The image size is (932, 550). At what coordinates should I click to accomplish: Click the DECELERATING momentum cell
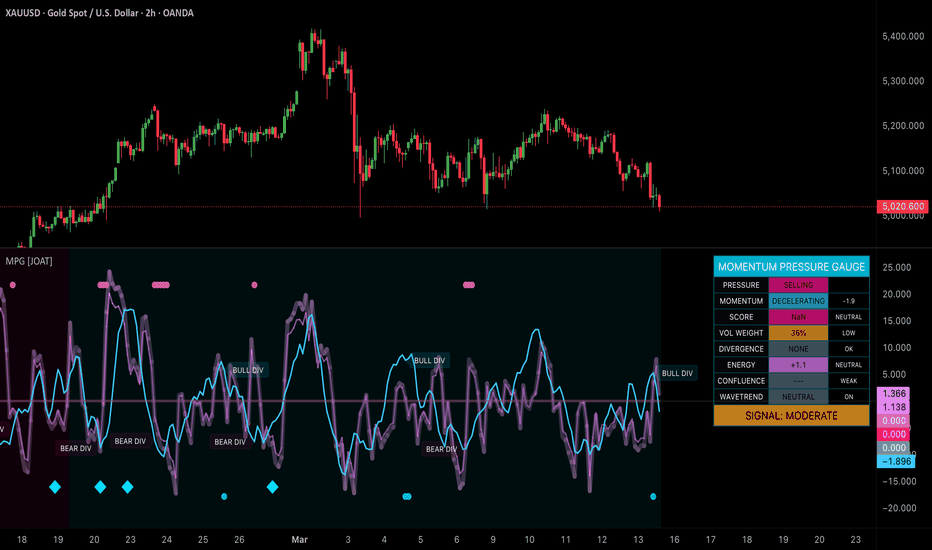pyautogui.click(x=798, y=301)
